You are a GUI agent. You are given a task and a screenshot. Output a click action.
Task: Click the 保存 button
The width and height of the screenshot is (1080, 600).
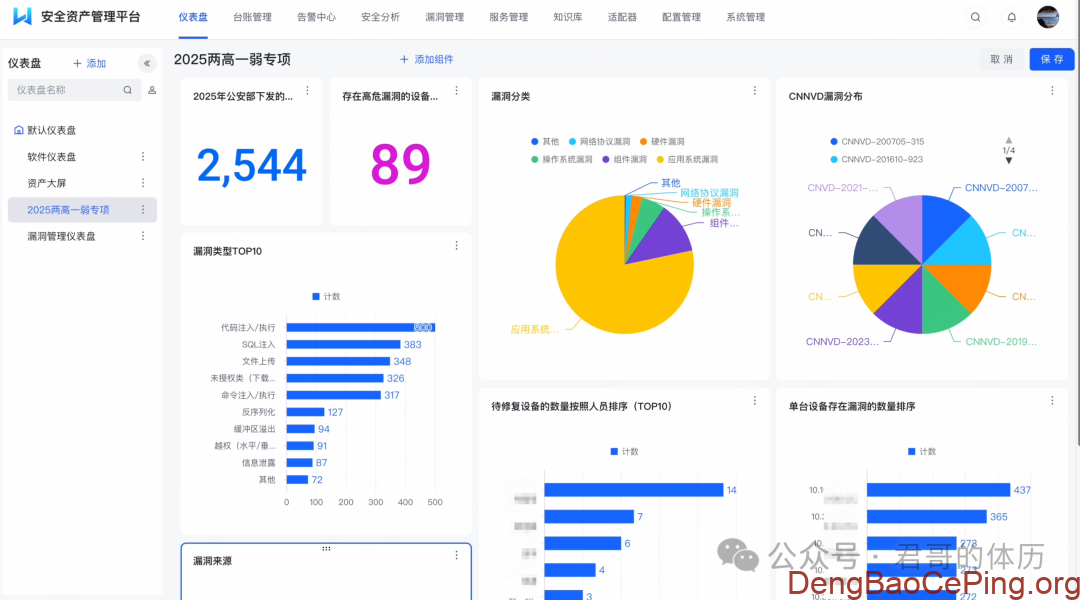pos(1051,59)
